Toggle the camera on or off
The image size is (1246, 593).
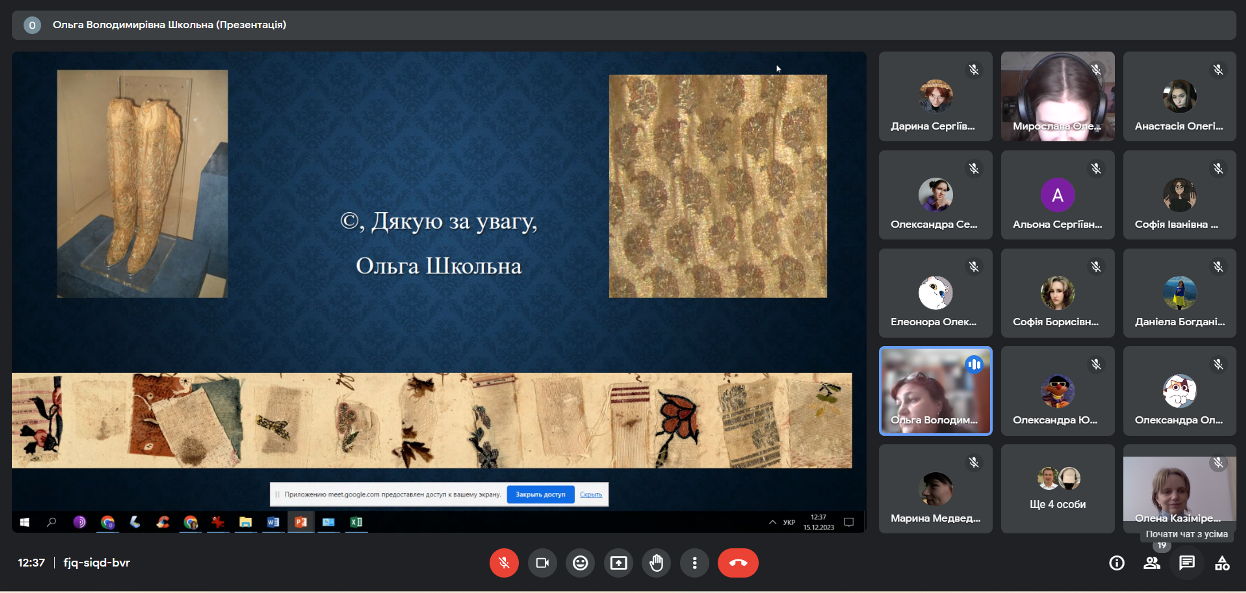click(x=542, y=563)
